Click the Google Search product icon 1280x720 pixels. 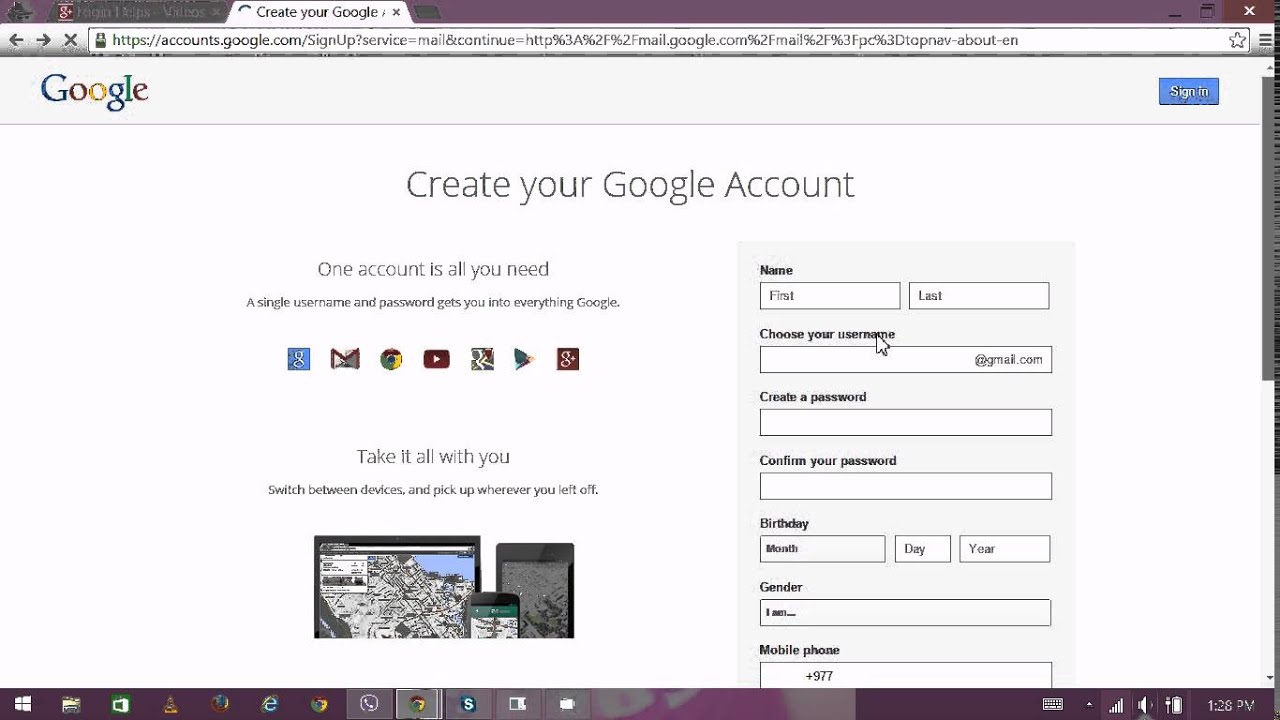tap(298, 359)
